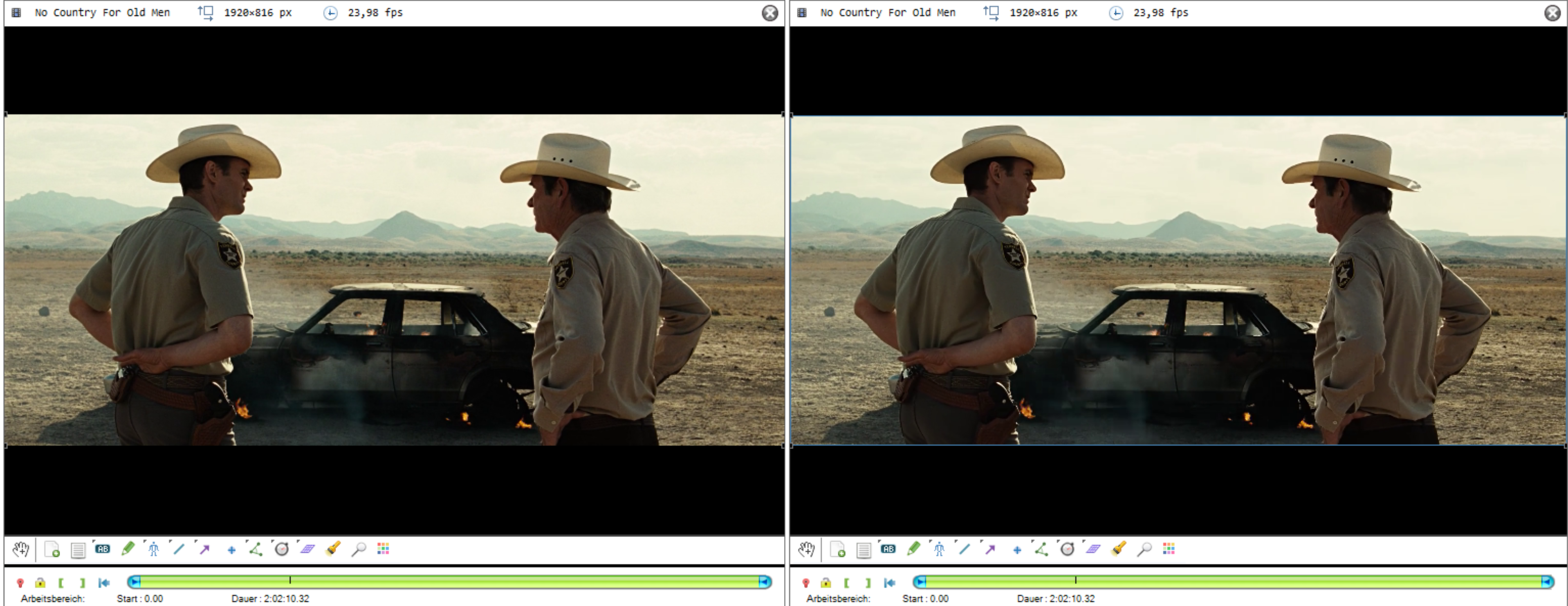Choose the human model tool in right player
Image resolution: width=1568 pixels, height=606 pixels.
(939, 549)
